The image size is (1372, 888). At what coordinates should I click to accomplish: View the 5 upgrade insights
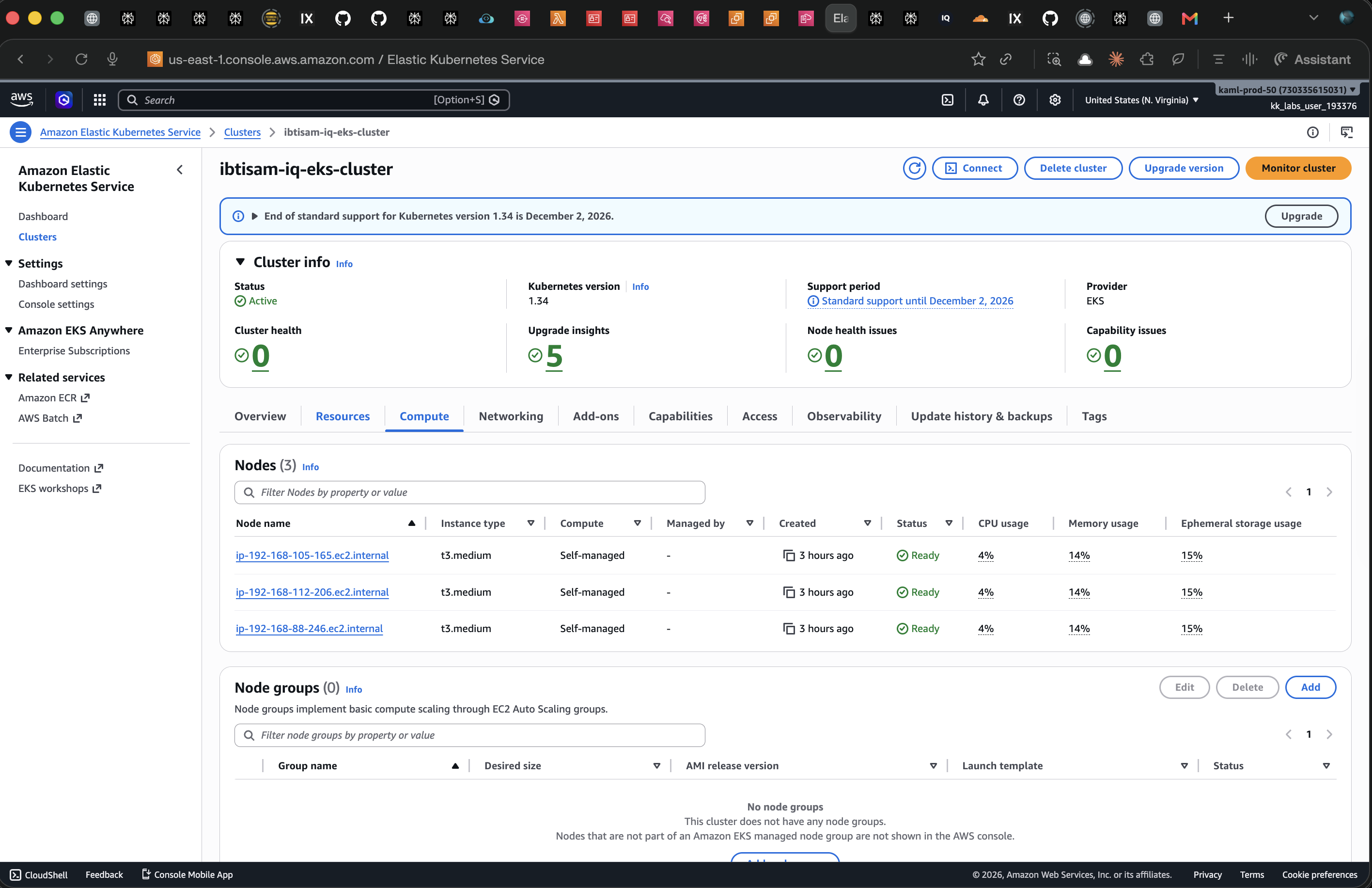coord(553,356)
